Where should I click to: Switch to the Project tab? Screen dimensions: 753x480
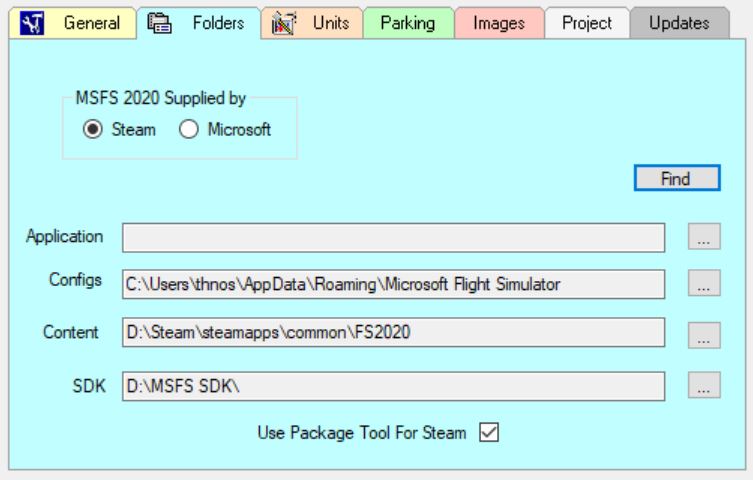click(x=587, y=23)
